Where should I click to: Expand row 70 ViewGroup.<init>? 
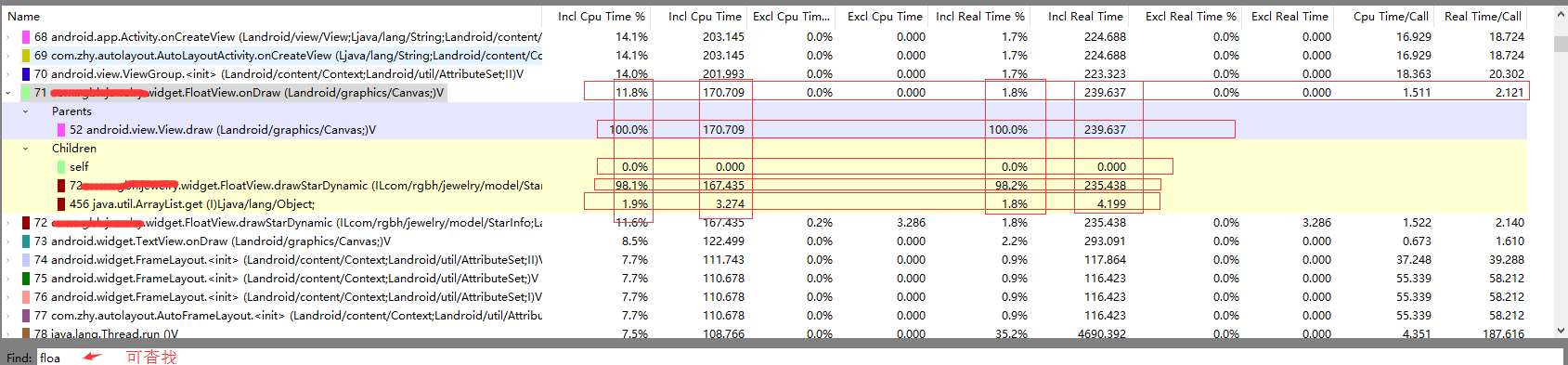pyautogui.click(x=8, y=74)
